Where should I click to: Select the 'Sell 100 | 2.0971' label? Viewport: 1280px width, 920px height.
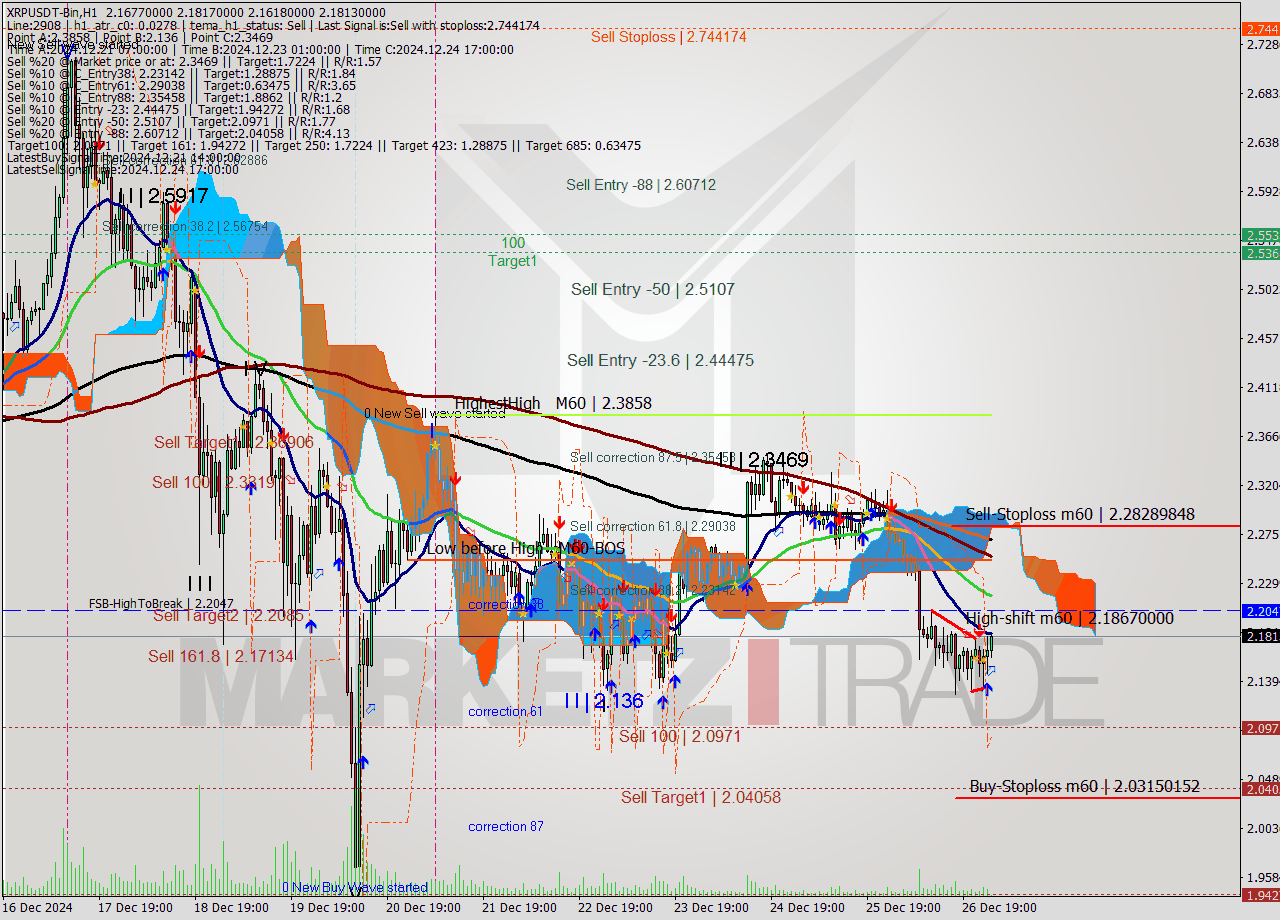coord(680,737)
